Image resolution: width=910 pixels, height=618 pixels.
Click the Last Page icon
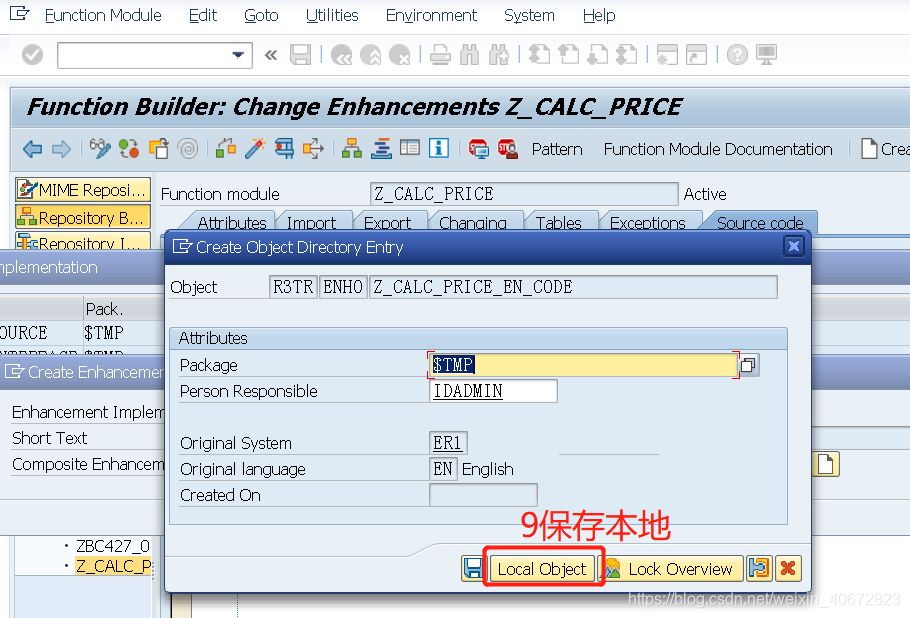pos(626,55)
